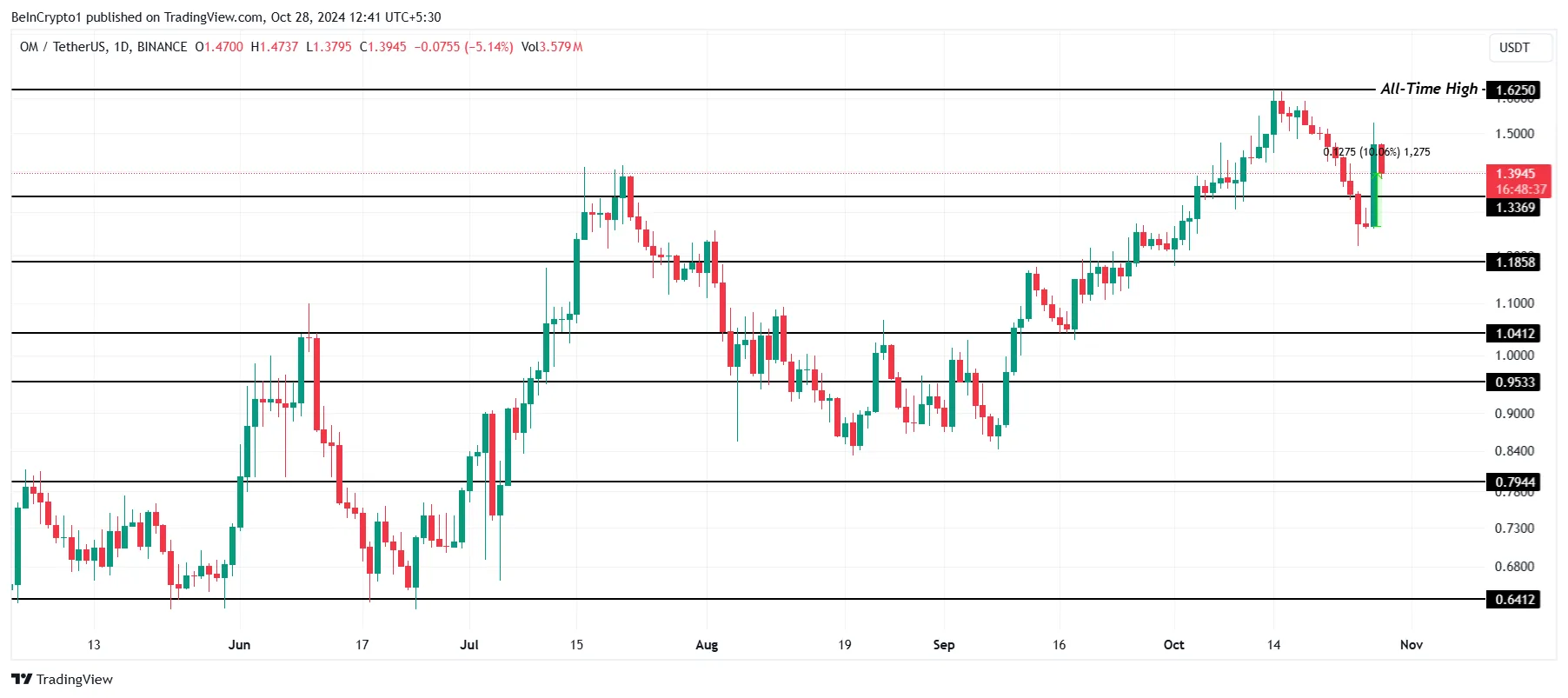Screen dimensions: 1568x698
Task: Select the 1.1858 price level label
Action: click(1514, 262)
